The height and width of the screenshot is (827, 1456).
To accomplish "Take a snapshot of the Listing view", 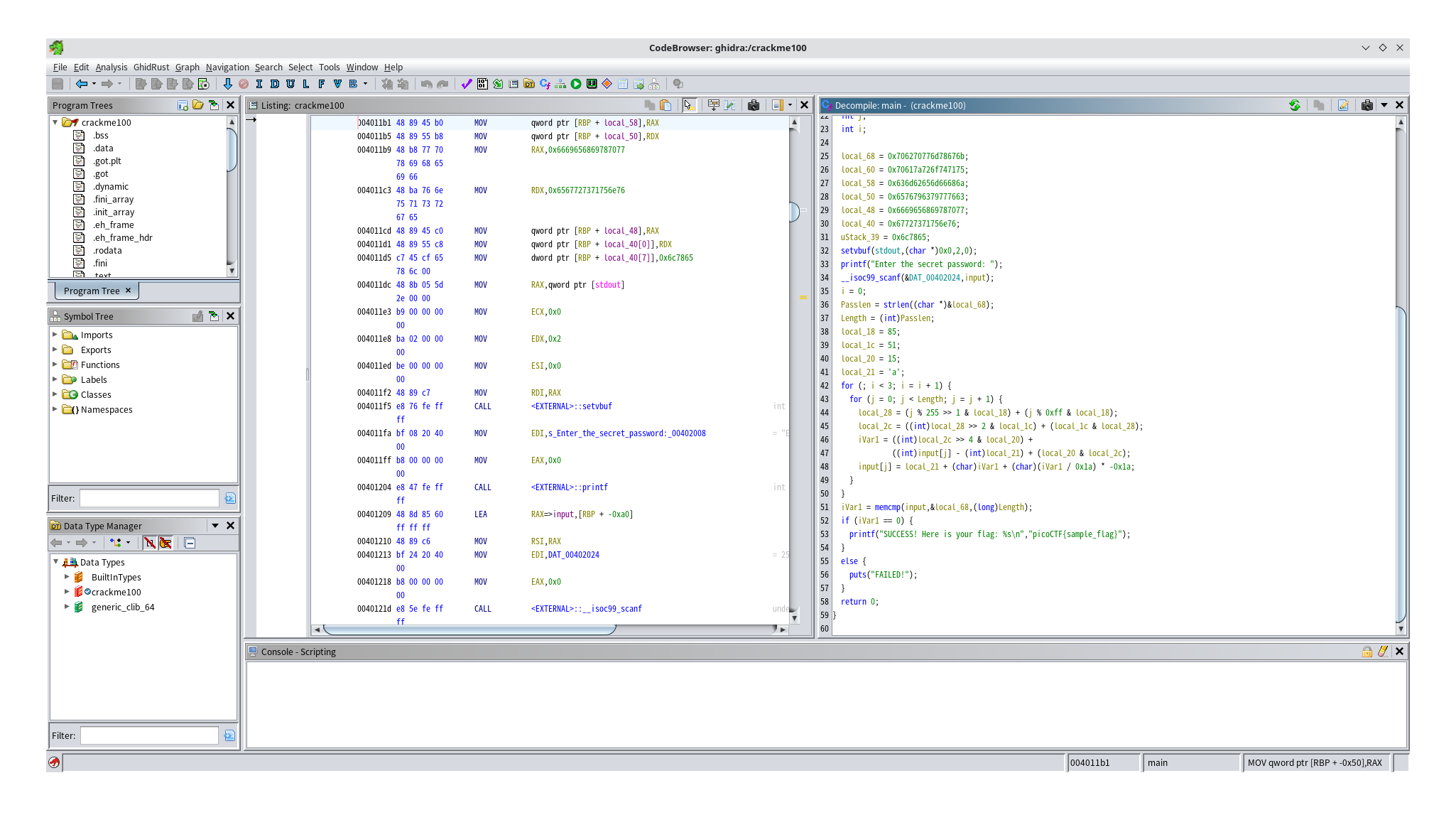I will pos(754,105).
